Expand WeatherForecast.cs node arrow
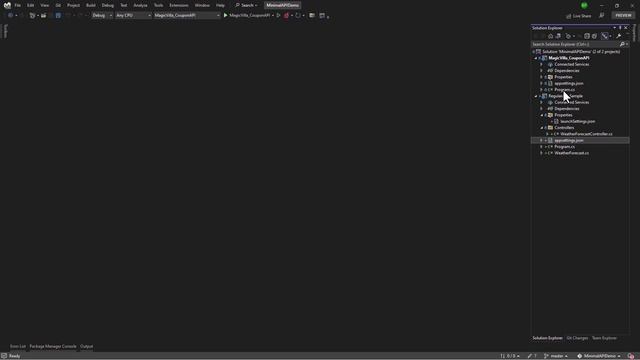The image size is (640, 360). [542, 153]
